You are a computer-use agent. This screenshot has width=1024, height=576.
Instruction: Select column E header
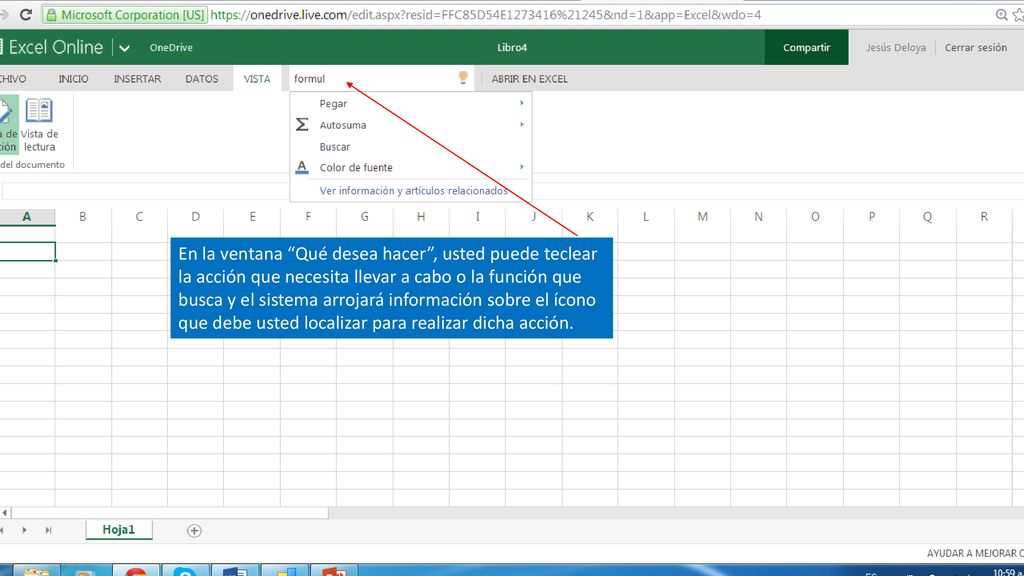[x=252, y=216]
